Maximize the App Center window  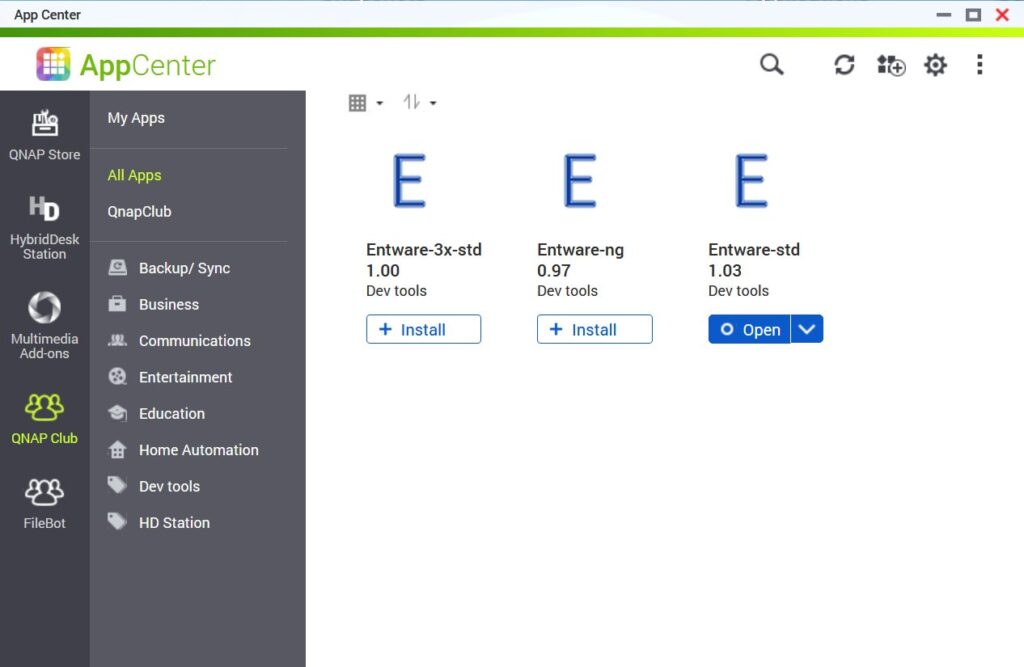tap(973, 14)
